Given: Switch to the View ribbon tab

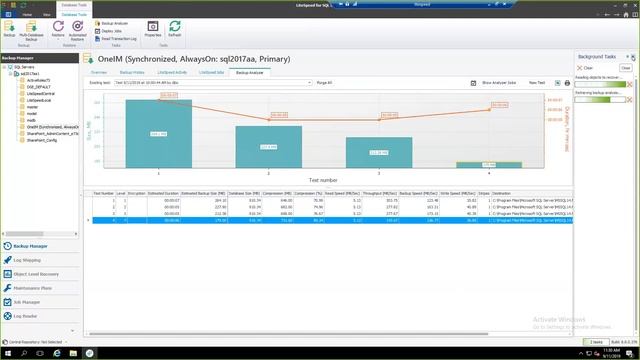Looking at the screenshot, I should coord(47,15).
